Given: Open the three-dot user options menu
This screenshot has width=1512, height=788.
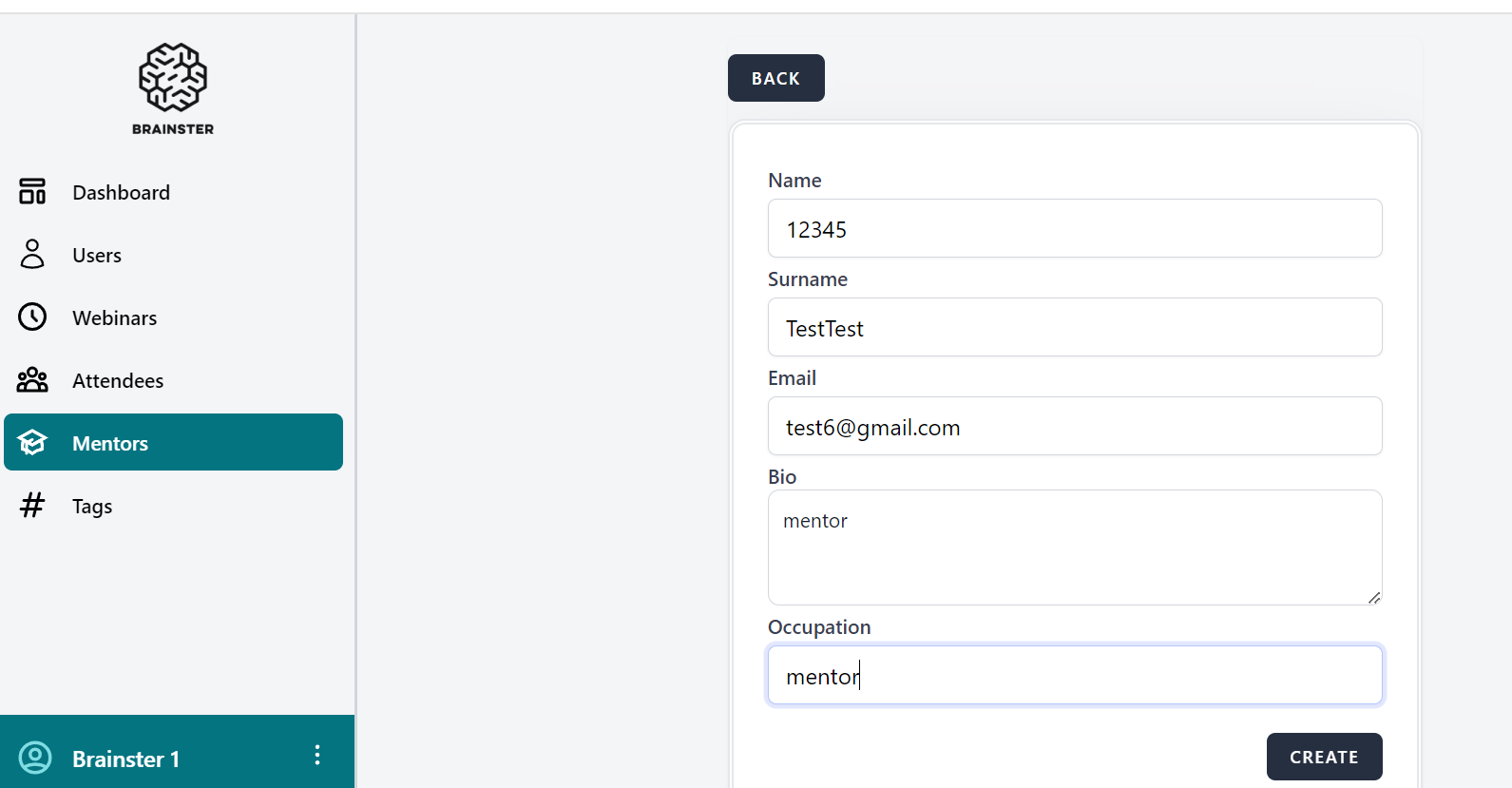Looking at the screenshot, I should 317,756.
